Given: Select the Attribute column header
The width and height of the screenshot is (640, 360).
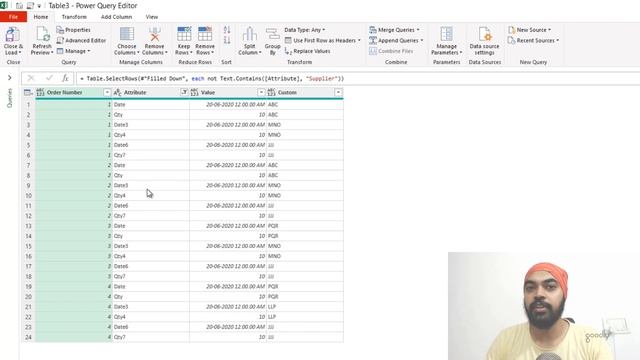Looking at the screenshot, I should tap(151, 93).
